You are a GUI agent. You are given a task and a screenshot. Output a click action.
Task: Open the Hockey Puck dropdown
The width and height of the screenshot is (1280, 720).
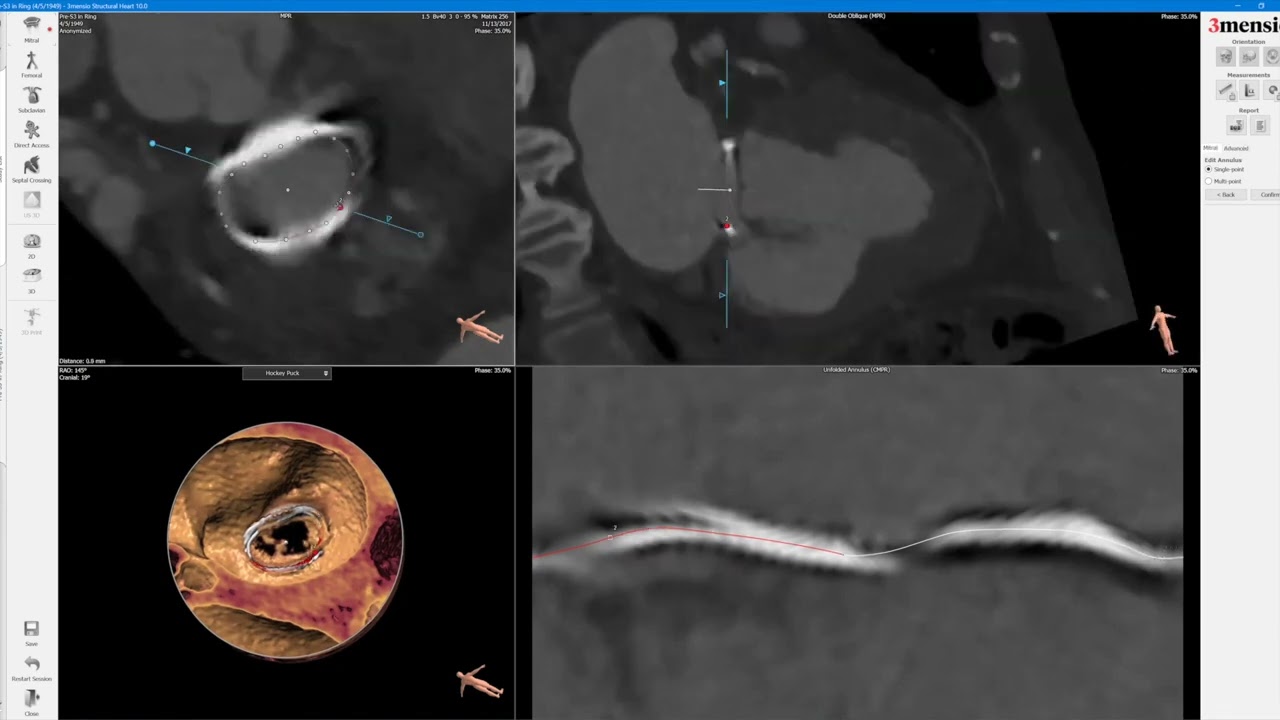(287, 373)
